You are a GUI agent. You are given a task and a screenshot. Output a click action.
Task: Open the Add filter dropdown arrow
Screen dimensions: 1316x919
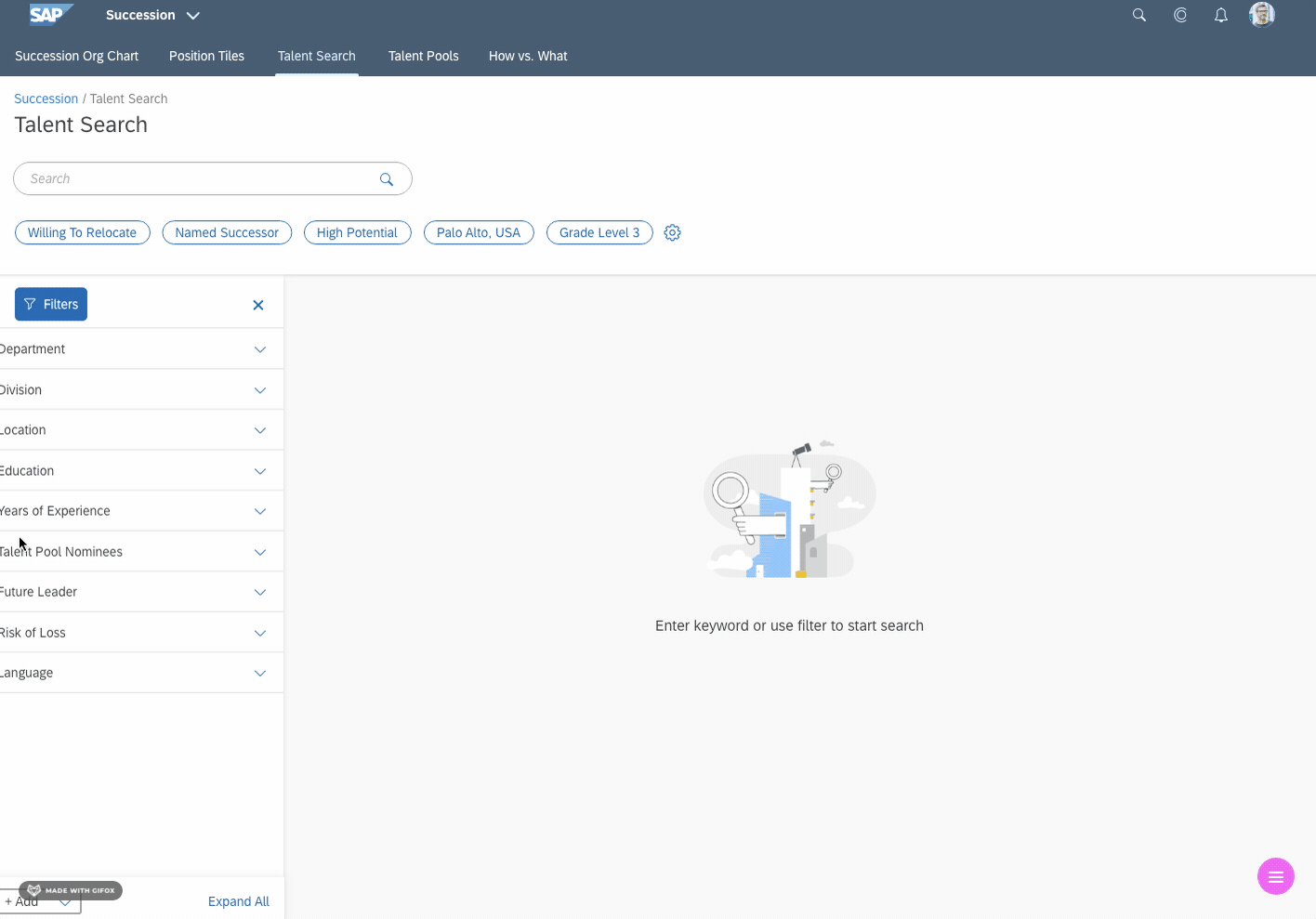coord(65,902)
